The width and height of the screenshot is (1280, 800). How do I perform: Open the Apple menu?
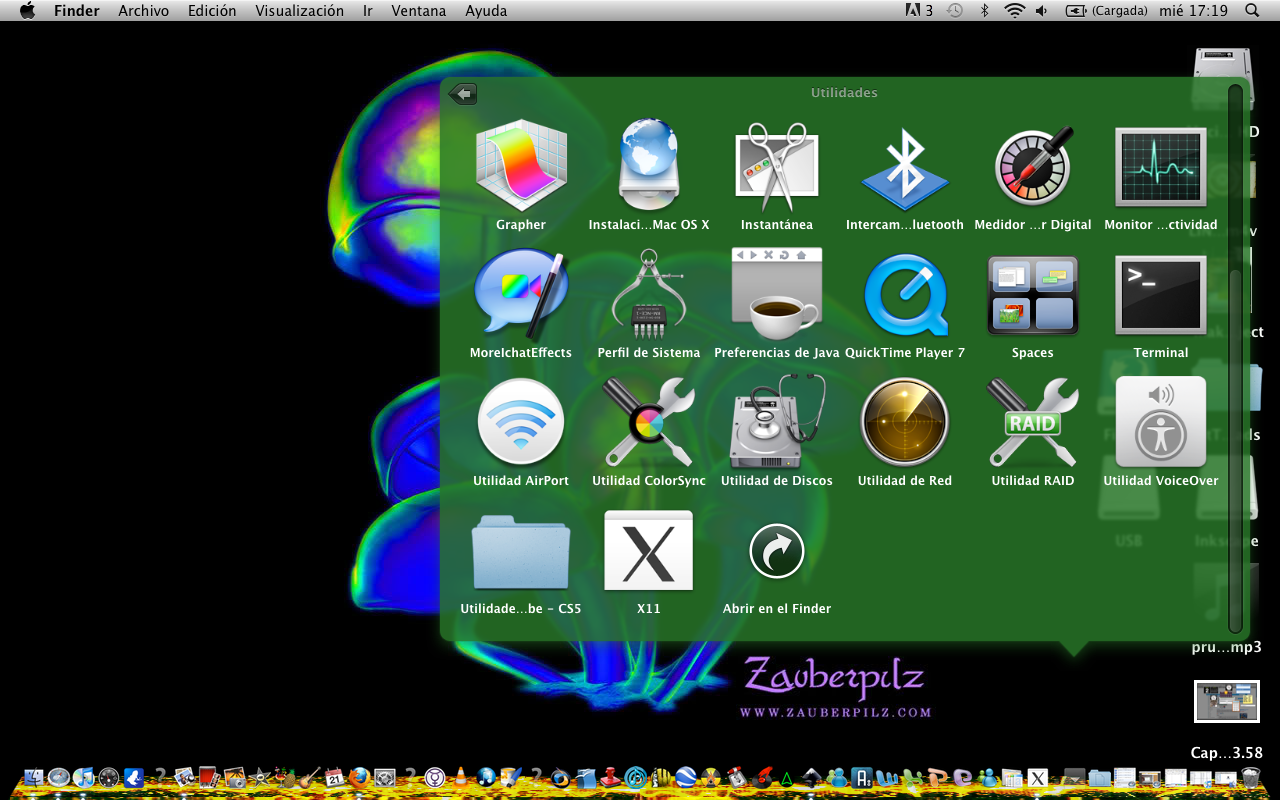[x=27, y=11]
